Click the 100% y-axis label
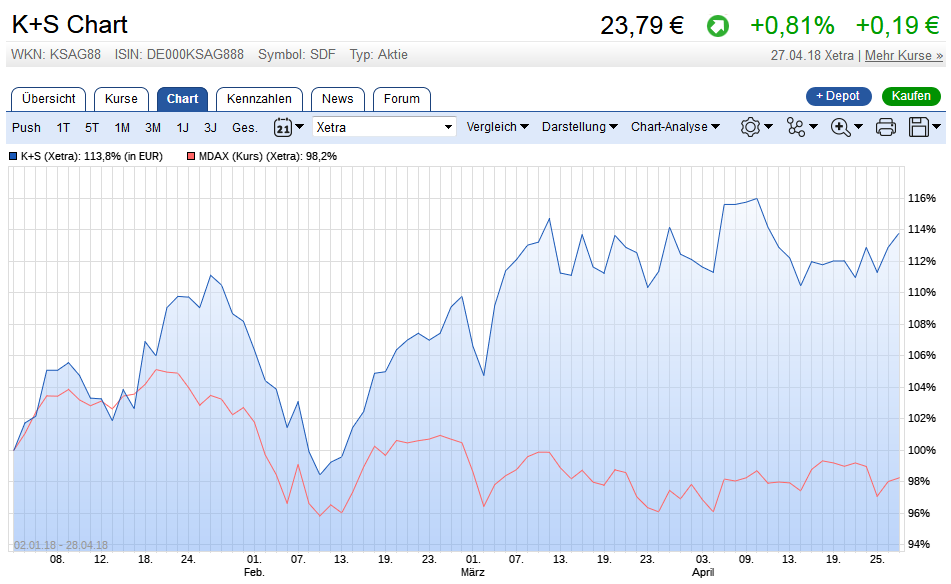Screen dimensions: 951x584 click(x=921, y=450)
